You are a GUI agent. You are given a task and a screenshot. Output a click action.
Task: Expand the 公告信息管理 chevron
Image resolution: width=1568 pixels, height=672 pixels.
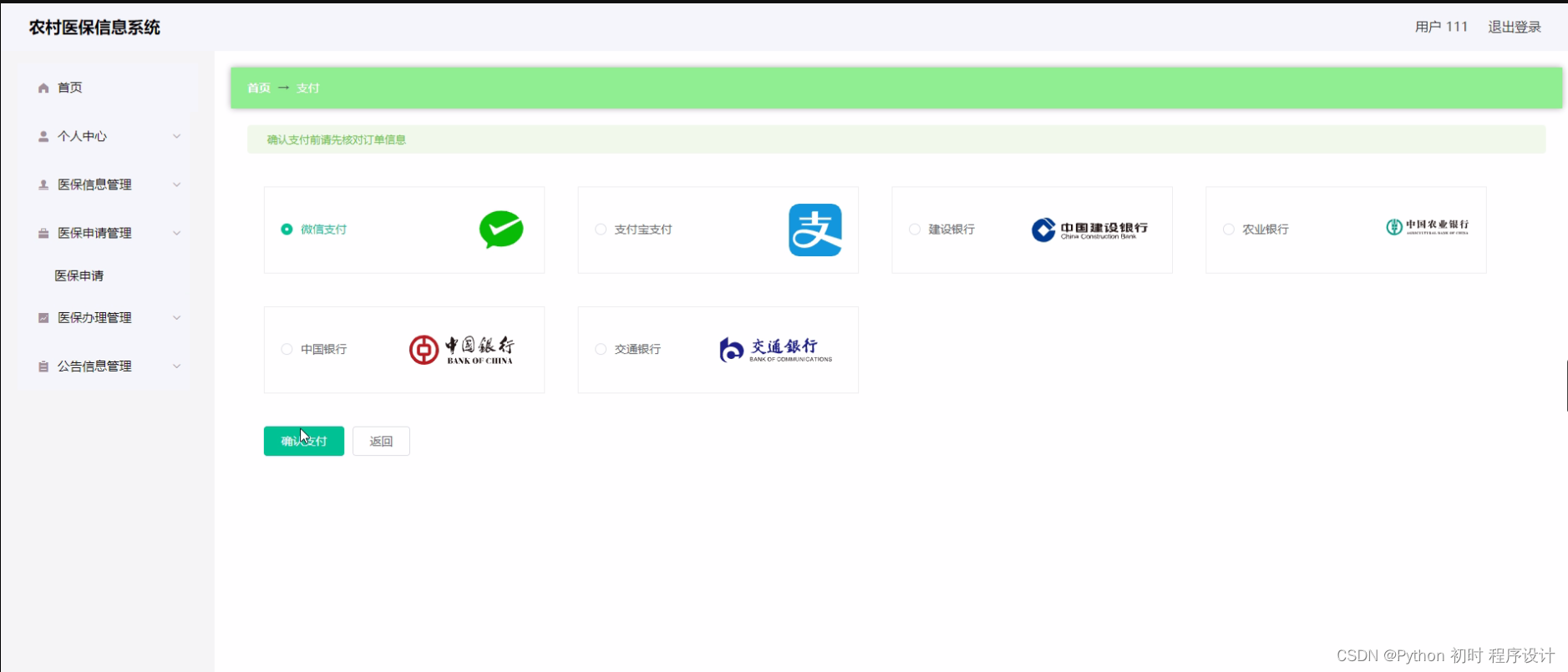pos(176,366)
